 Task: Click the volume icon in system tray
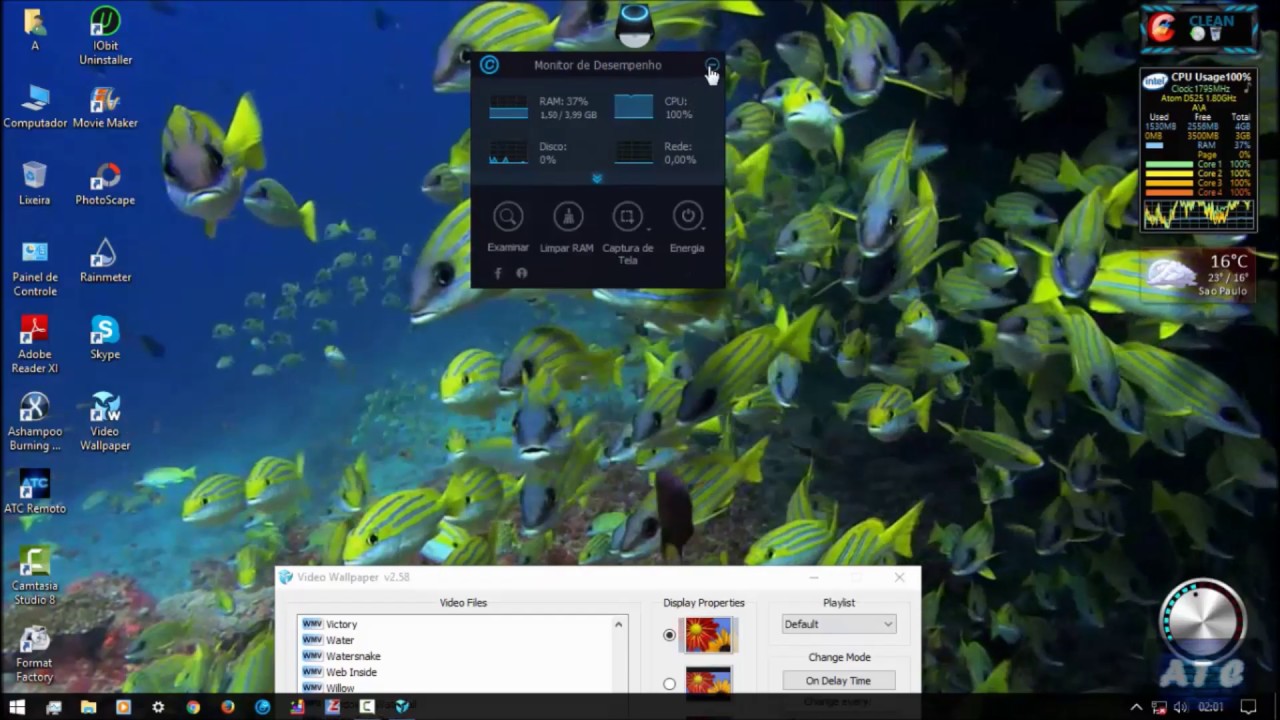click(1180, 707)
